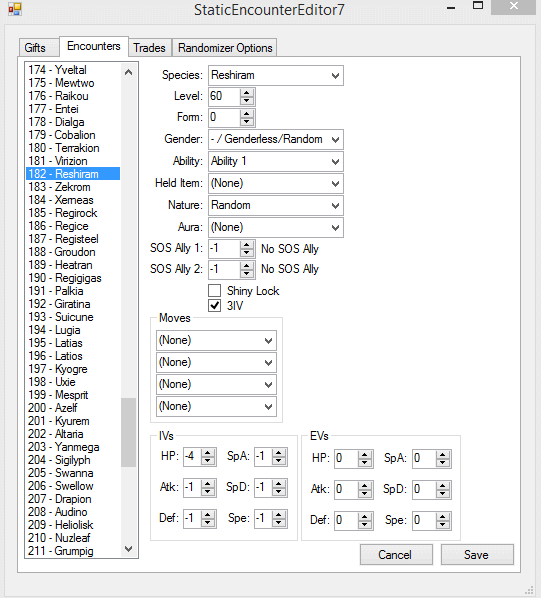The width and height of the screenshot is (541, 598).
Task: Increase SOS Ally 1 with up arrow
Action: tap(247, 245)
